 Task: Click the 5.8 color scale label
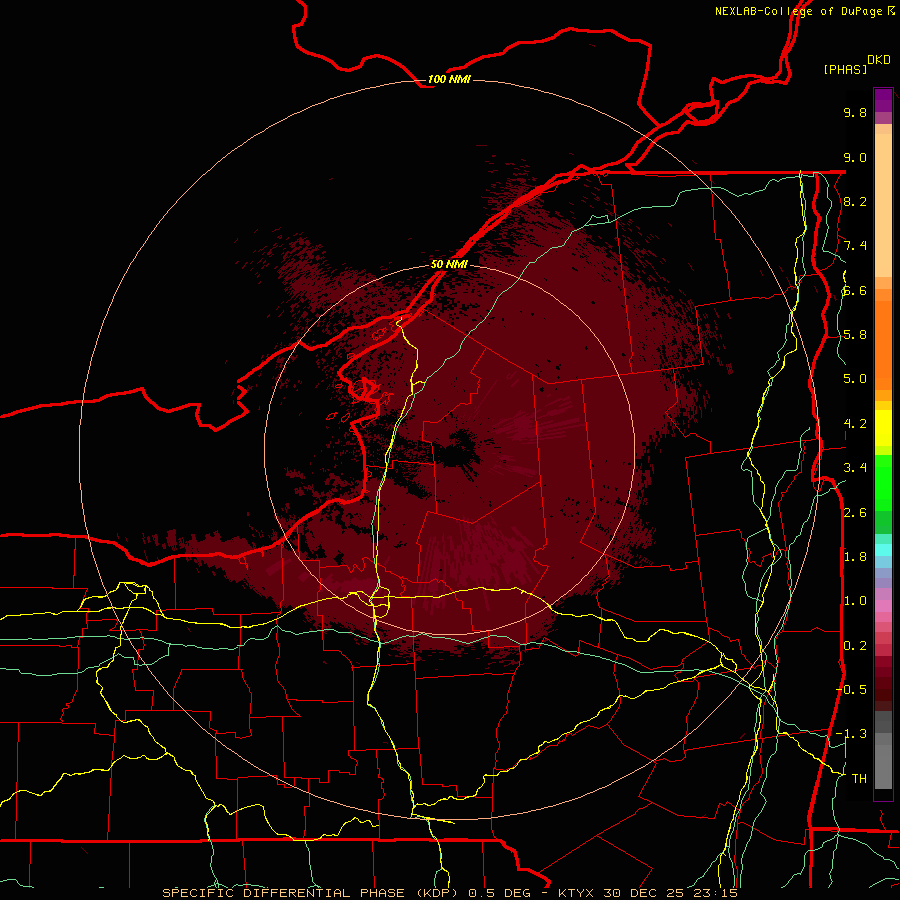pos(855,335)
